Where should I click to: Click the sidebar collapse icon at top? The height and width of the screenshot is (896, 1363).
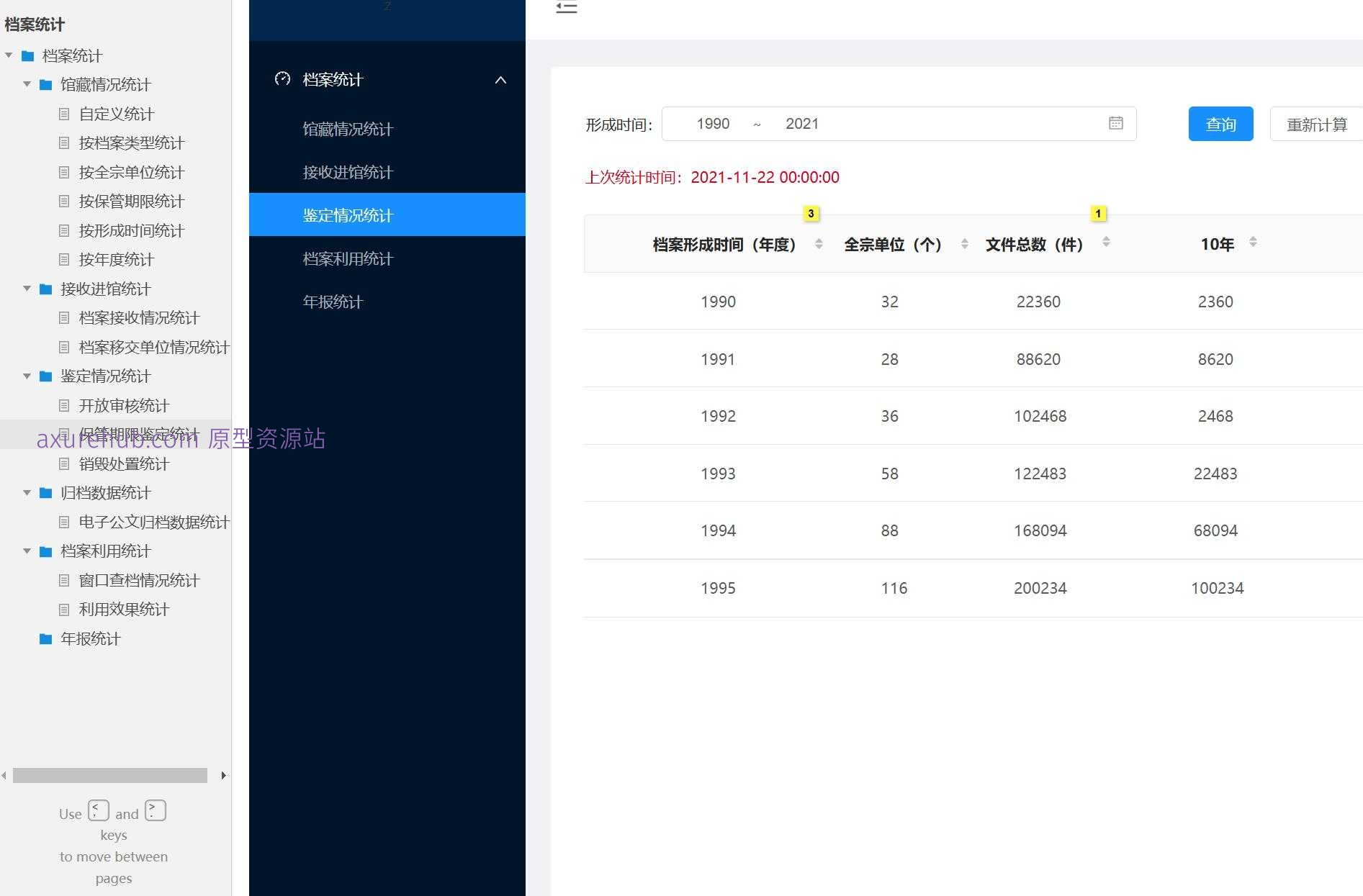(567, 7)
